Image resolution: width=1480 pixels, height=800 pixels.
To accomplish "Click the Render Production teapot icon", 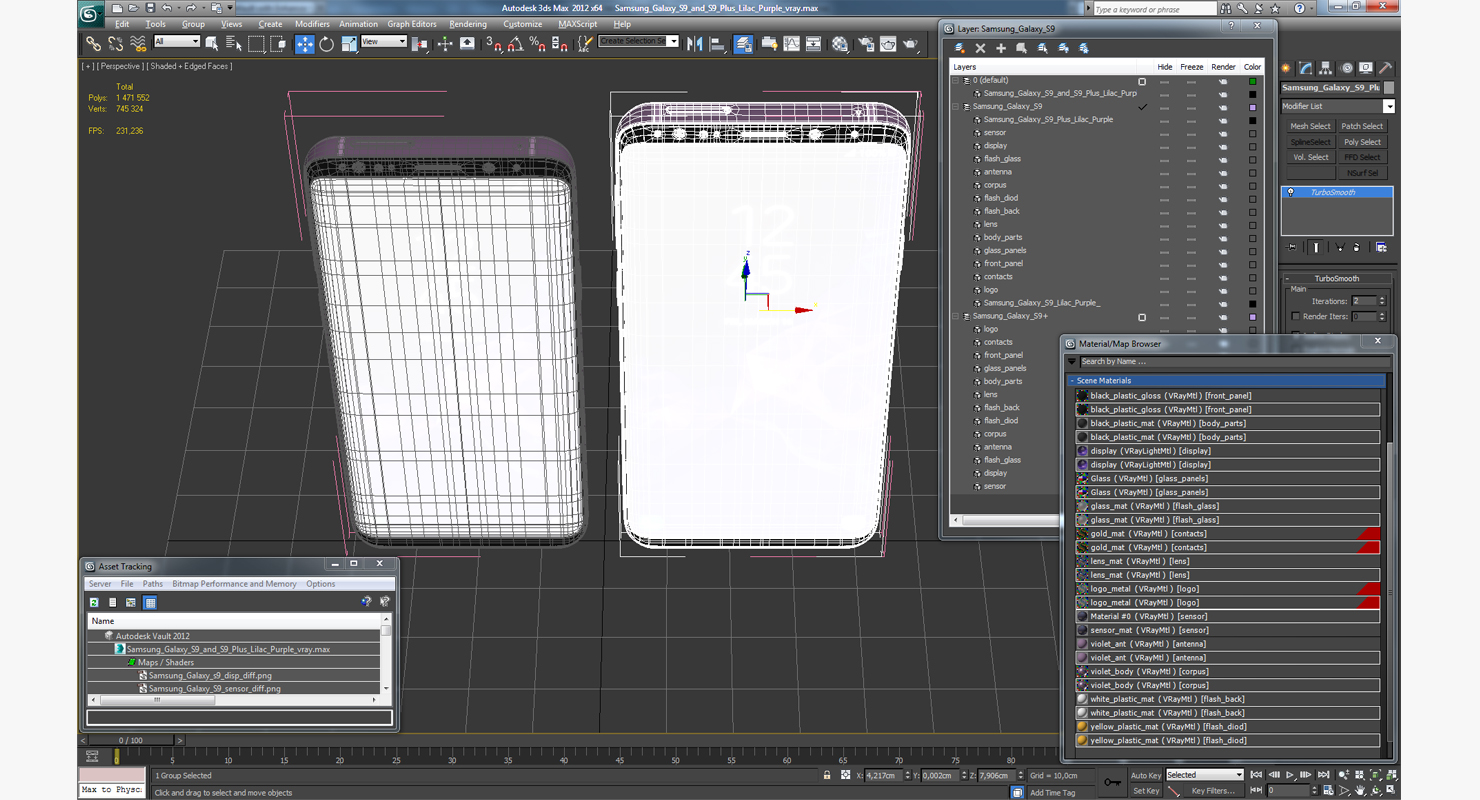I will pyautogui.click(x=910, y=43).
